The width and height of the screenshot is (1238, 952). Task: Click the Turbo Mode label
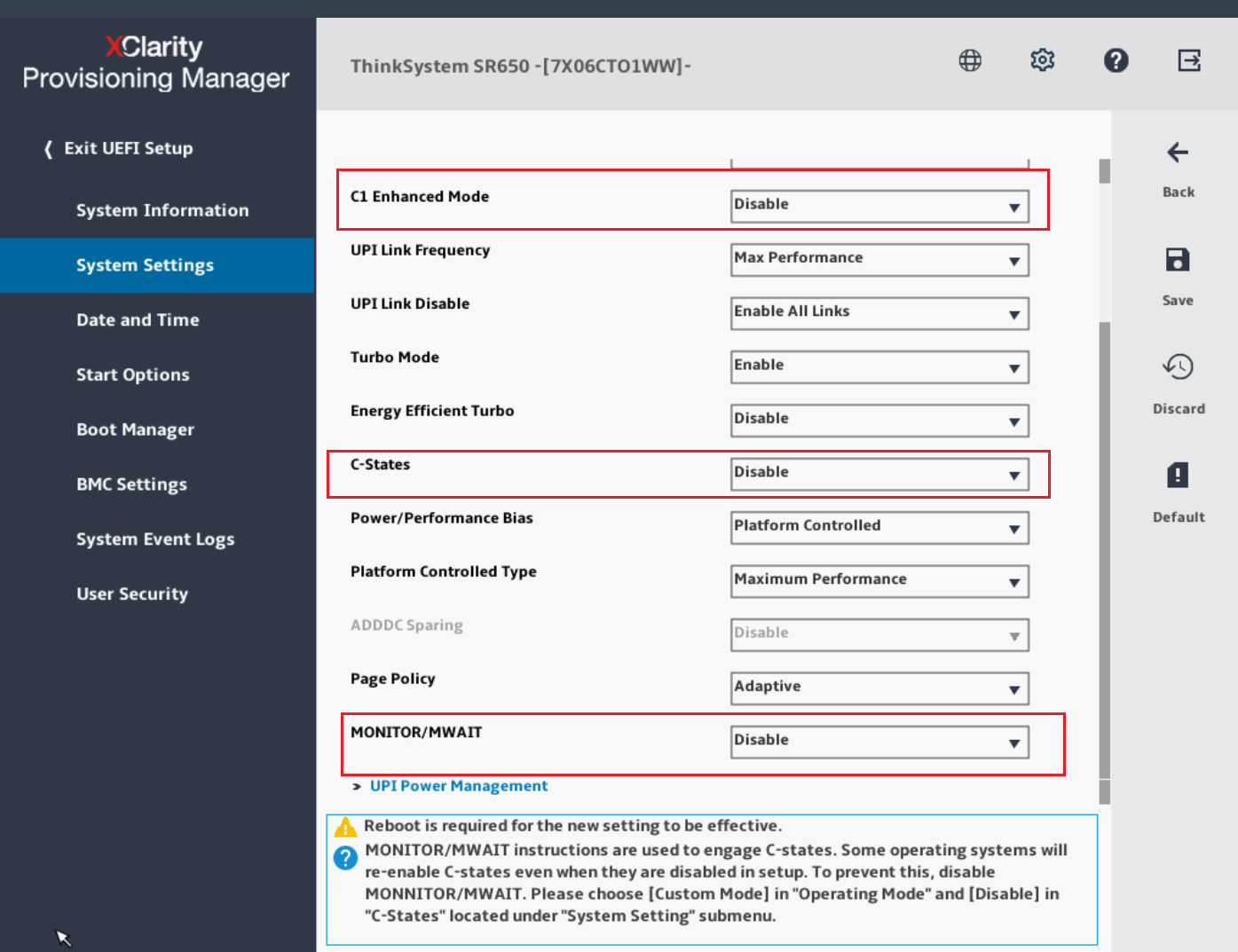[395, 357]
